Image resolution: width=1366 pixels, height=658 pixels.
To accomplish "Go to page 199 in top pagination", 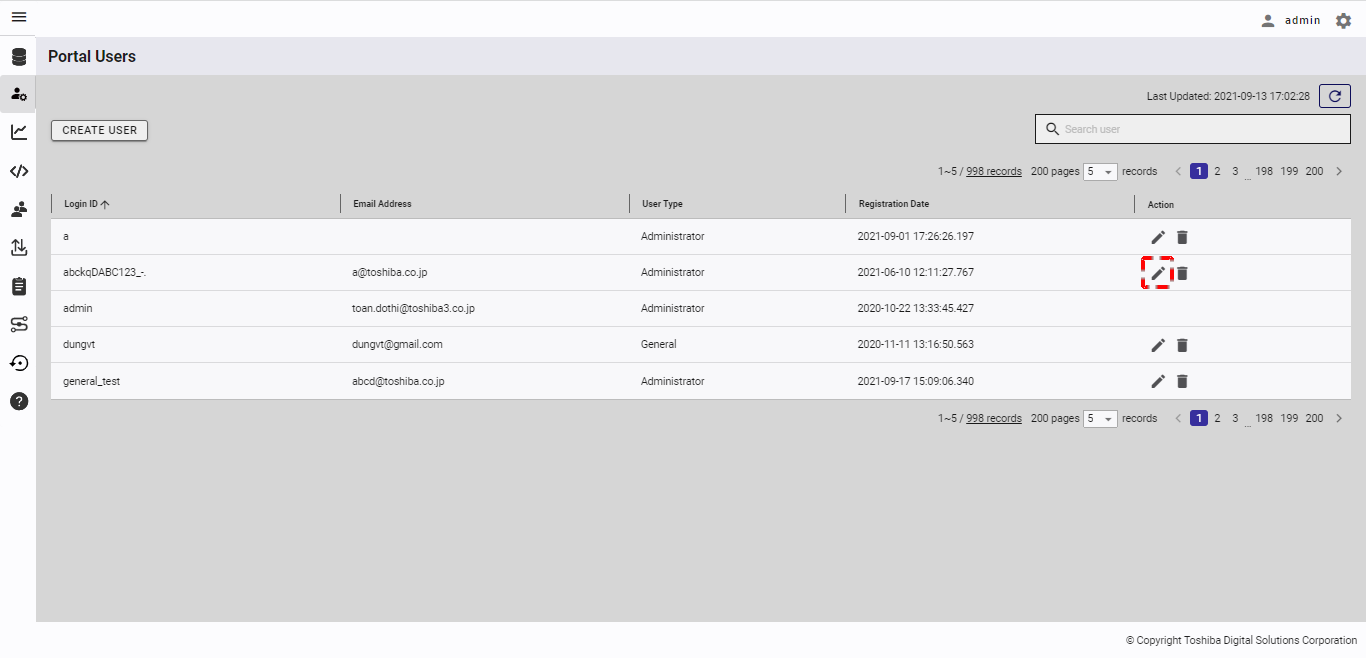I will click(1289, 171).
